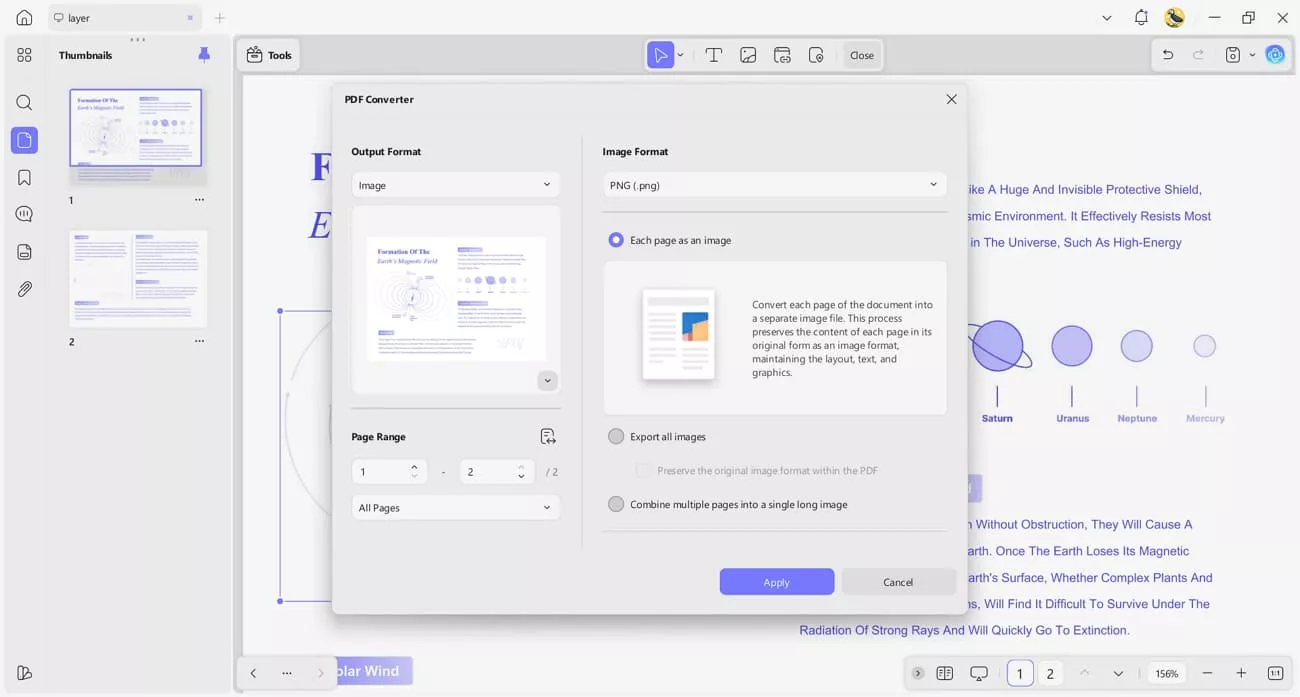The width and height of the screenshot is (1300, 697).
Task: Start presentation mode from the status bar
Action: click(x=979, y=673)
